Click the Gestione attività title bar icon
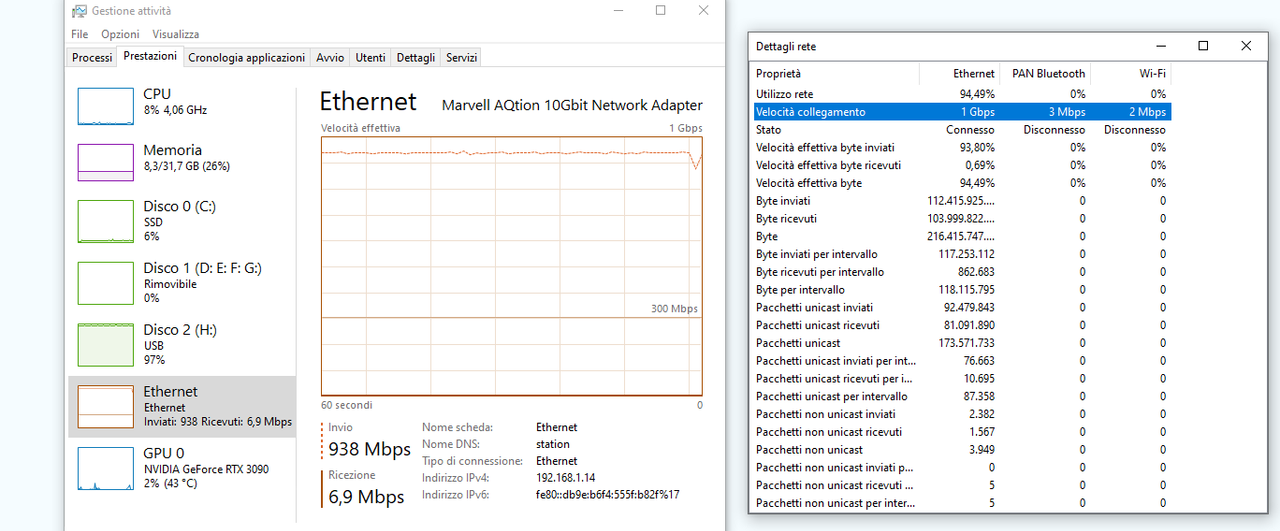 point(79,11)
